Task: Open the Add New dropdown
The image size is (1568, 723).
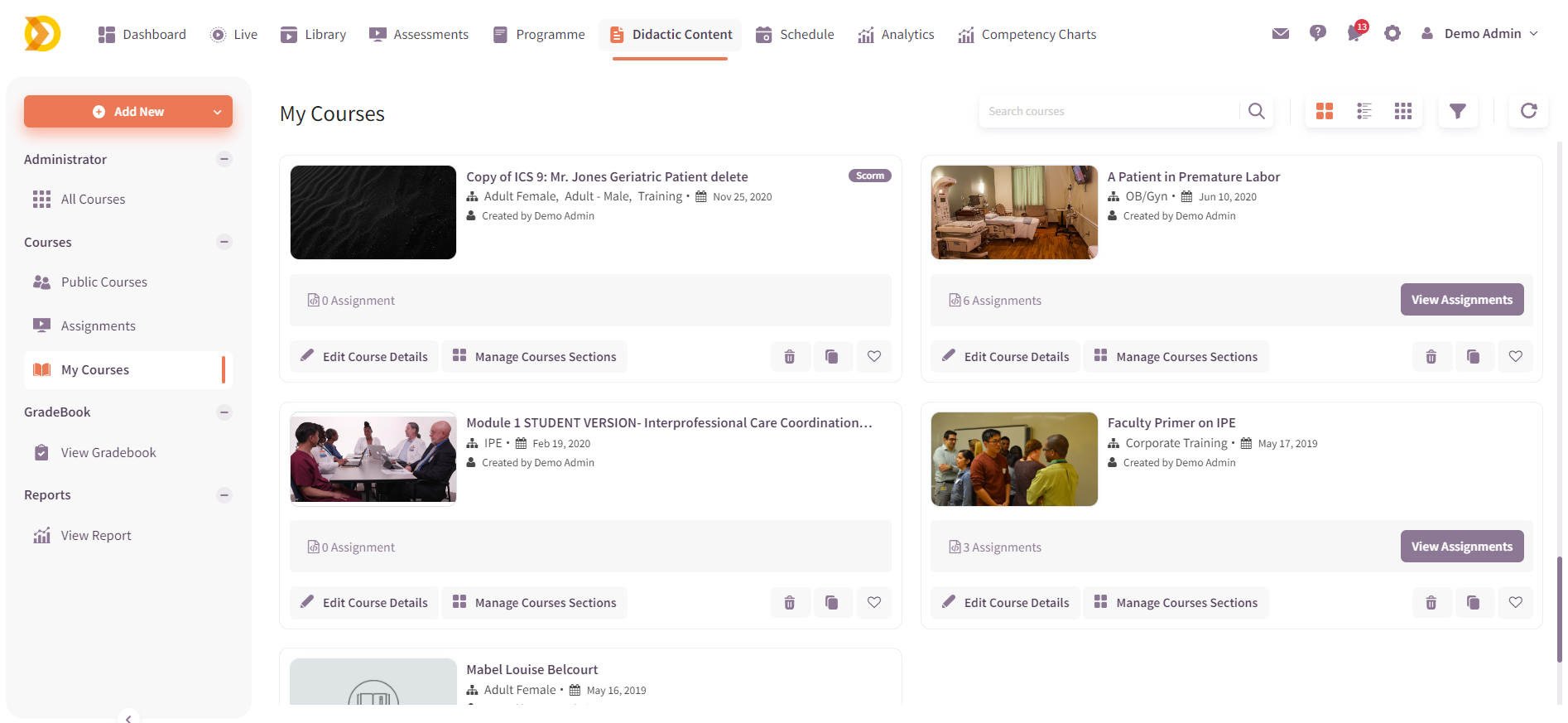Action: click(217, 112)
